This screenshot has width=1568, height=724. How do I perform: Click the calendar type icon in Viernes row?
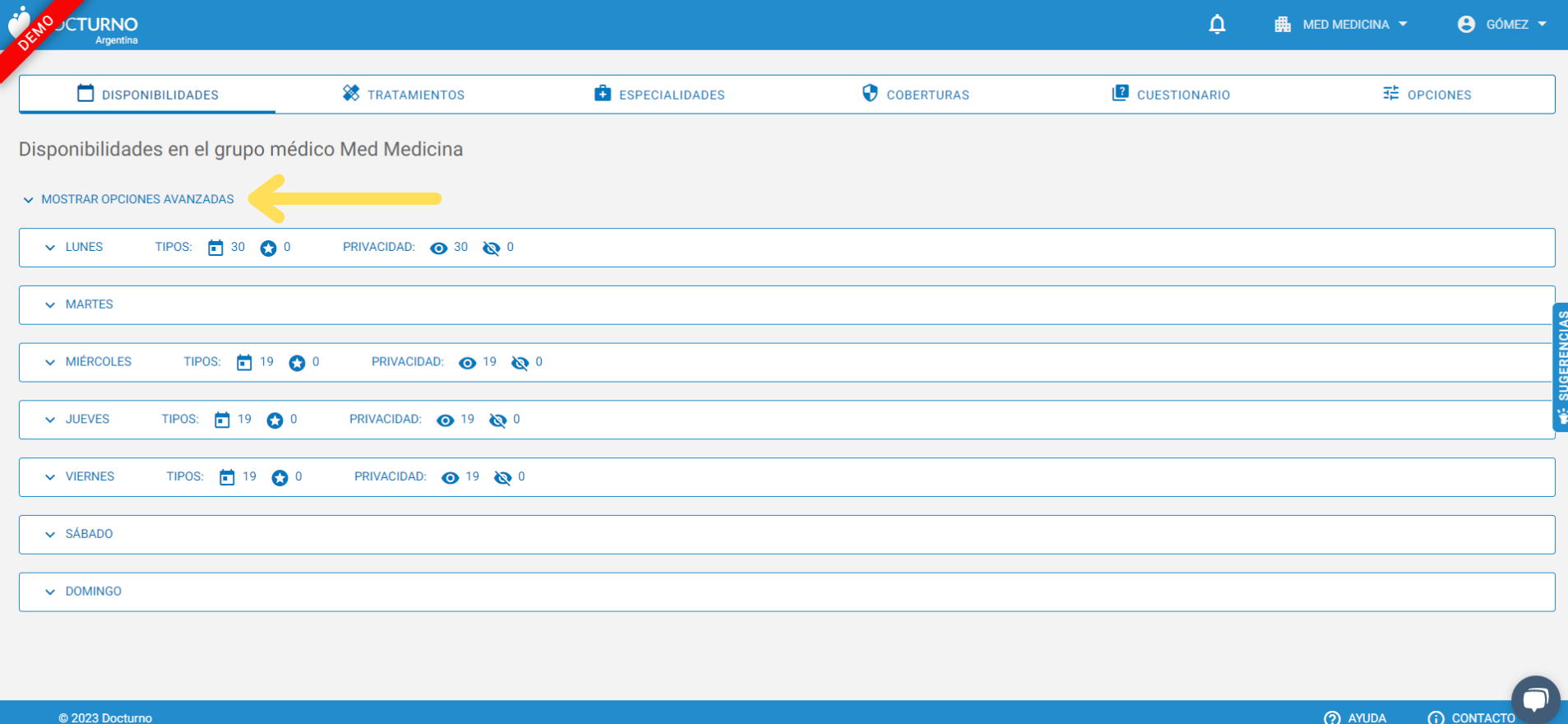point(227,477)
